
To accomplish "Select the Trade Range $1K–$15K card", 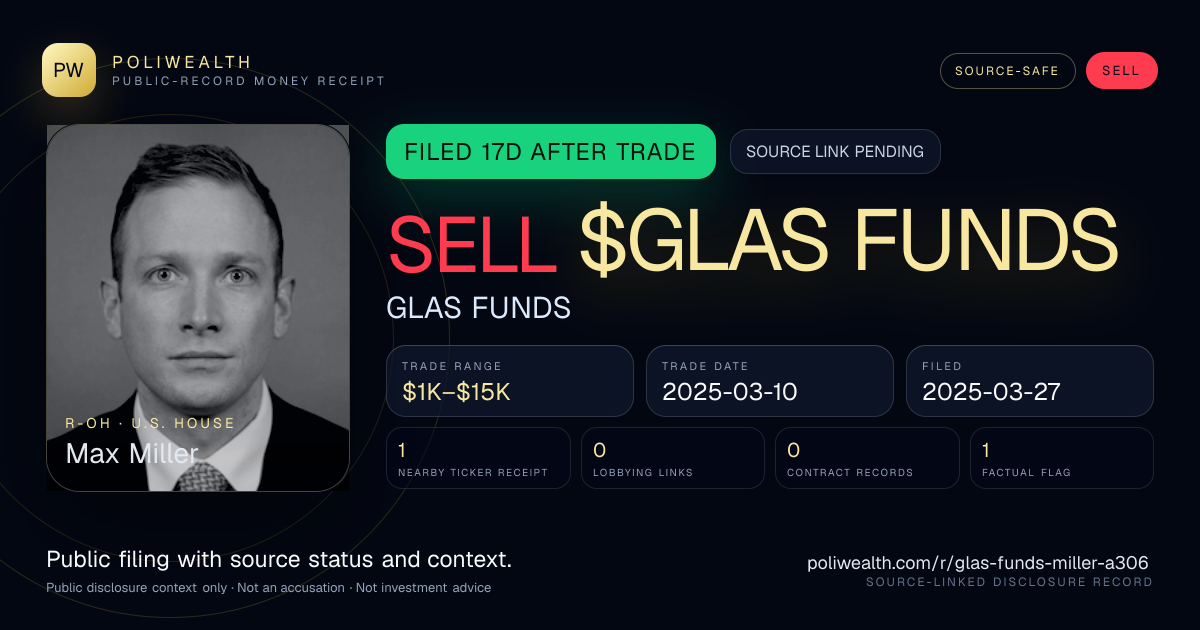I will pos(510,381).
